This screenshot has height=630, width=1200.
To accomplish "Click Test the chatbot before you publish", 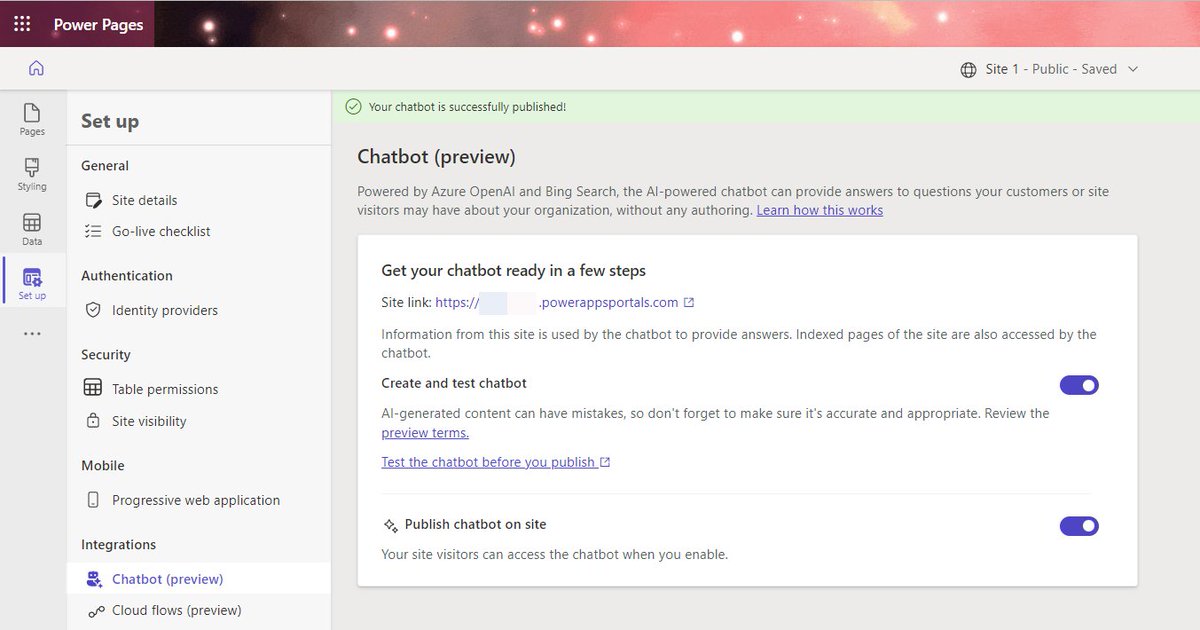I will 496,462.
